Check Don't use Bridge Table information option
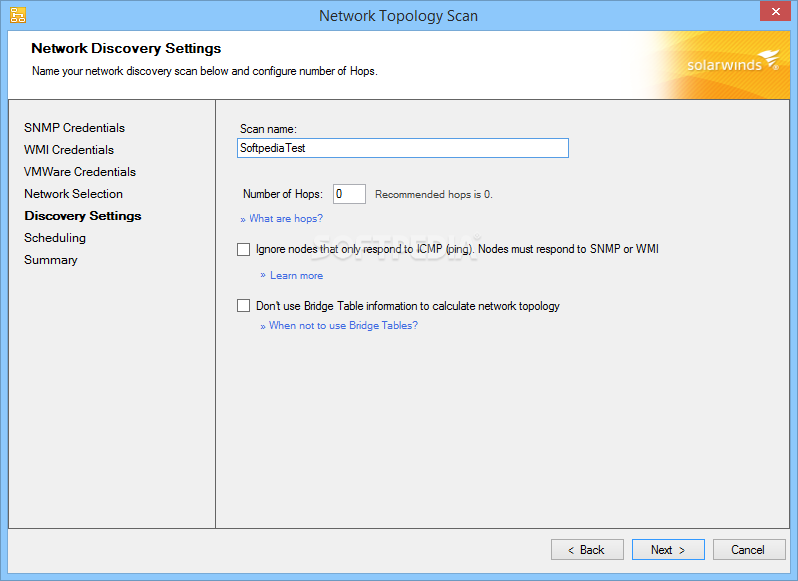The width and height of the screenshot is (798, 581). tap(243, 305)
